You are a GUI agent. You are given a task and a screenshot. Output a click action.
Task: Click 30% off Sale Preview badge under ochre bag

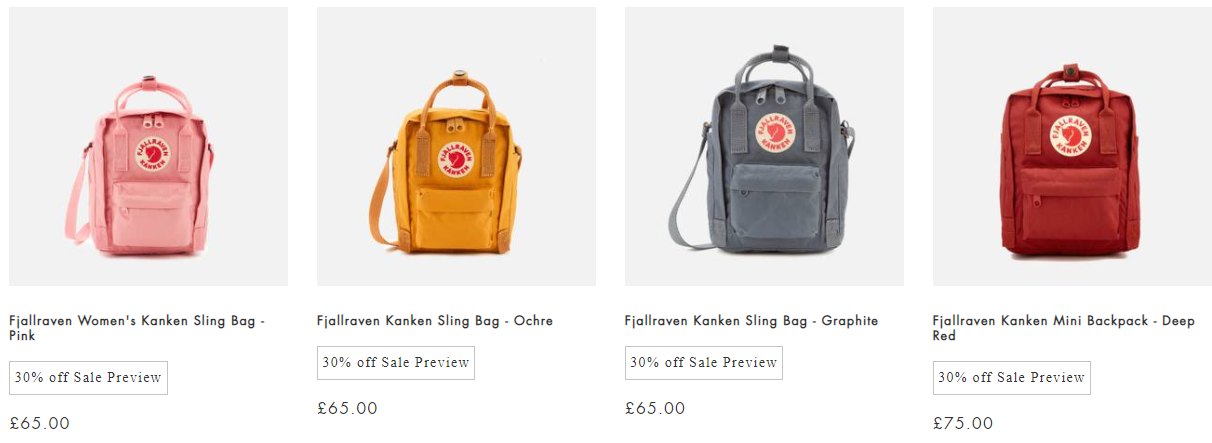pyautogui.click(x=396, y=363)
